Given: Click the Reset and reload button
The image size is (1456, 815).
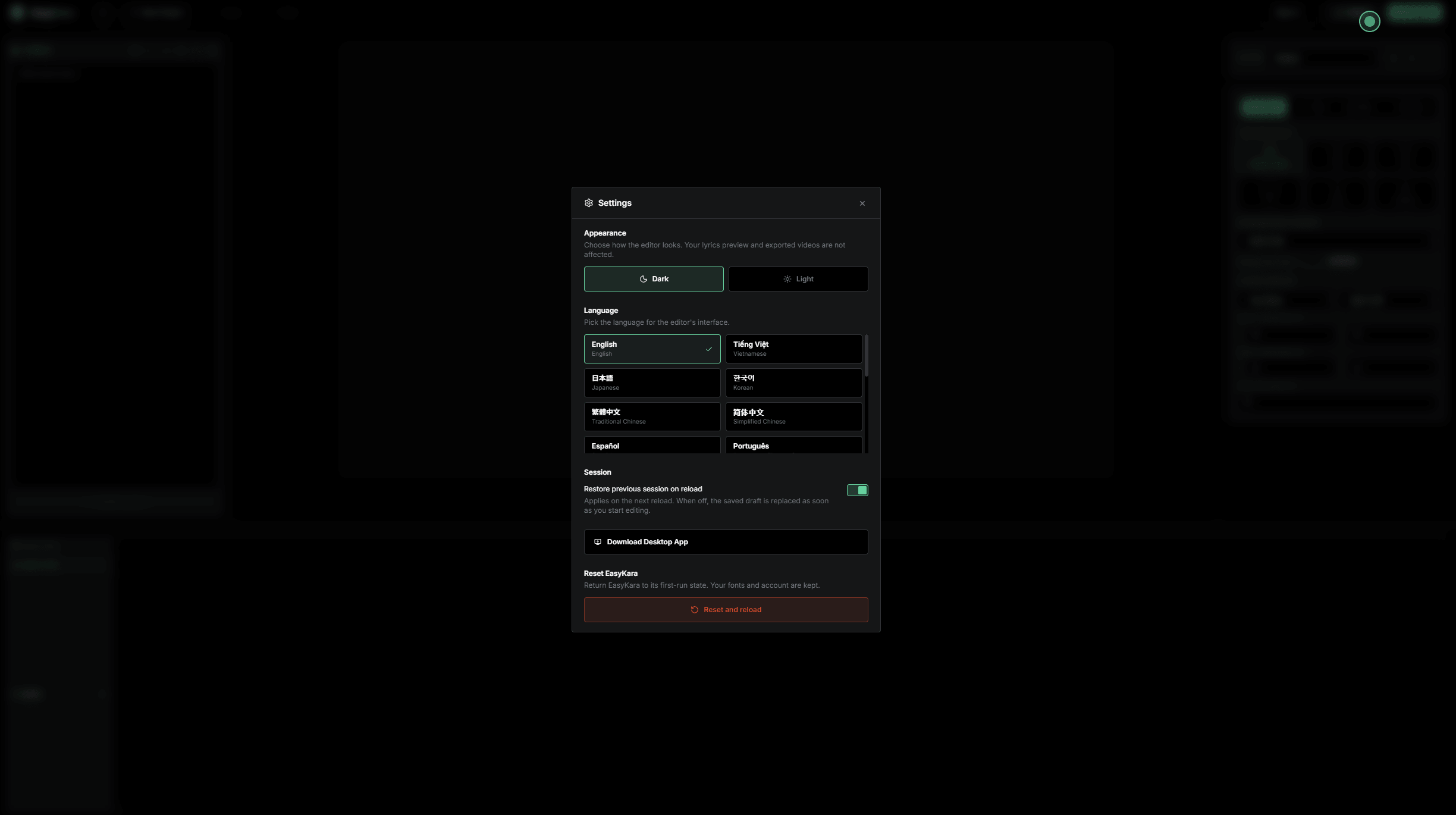Looking at the screenshot, I should tap(726, 610).
